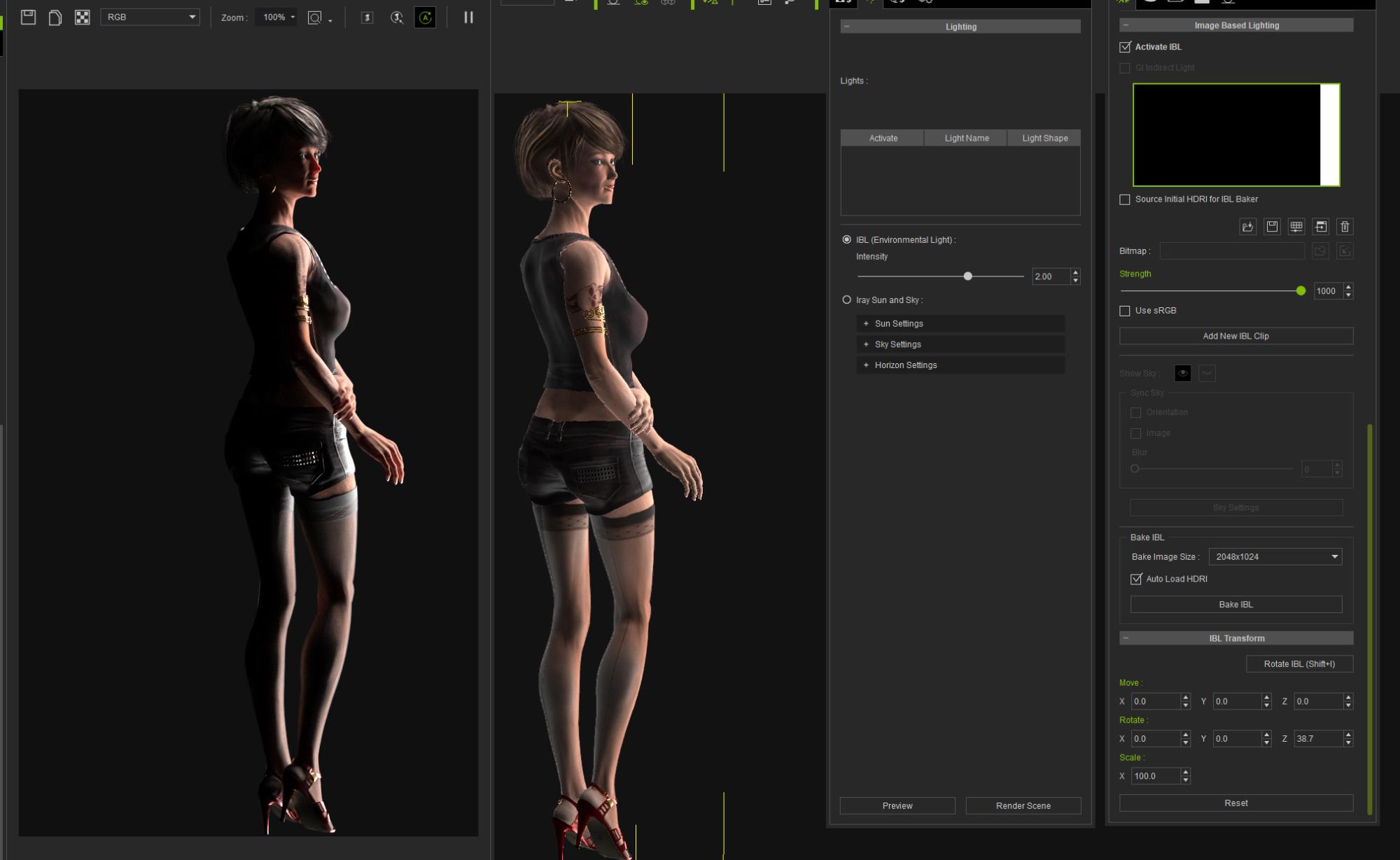
Task: Check Source Initial HDRI for IBL Baker
Action: coord(1125,199)
